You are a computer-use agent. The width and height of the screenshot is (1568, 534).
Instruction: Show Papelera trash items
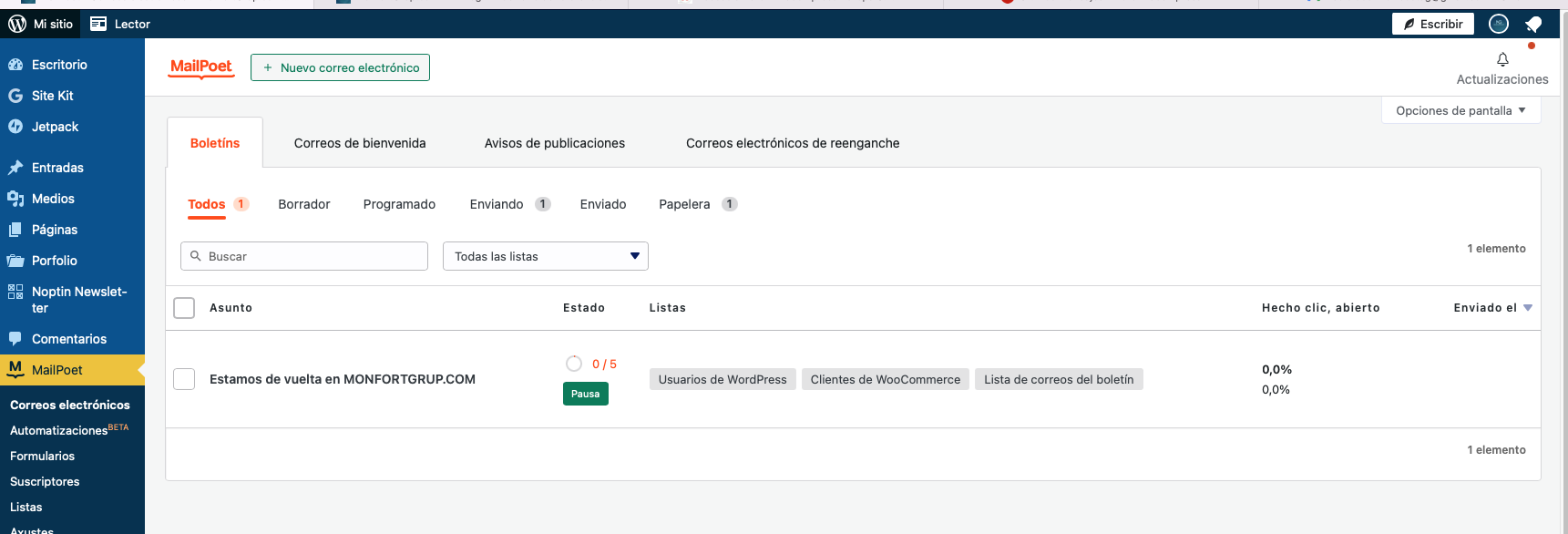[684, 204]
